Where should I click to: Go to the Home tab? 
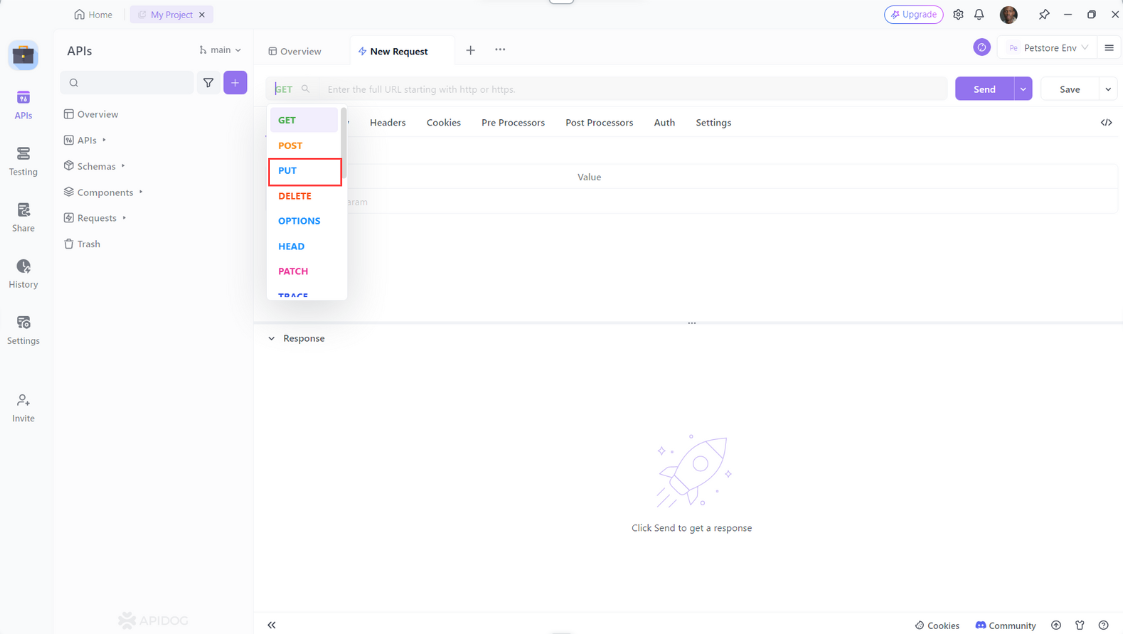click(94, 14)
